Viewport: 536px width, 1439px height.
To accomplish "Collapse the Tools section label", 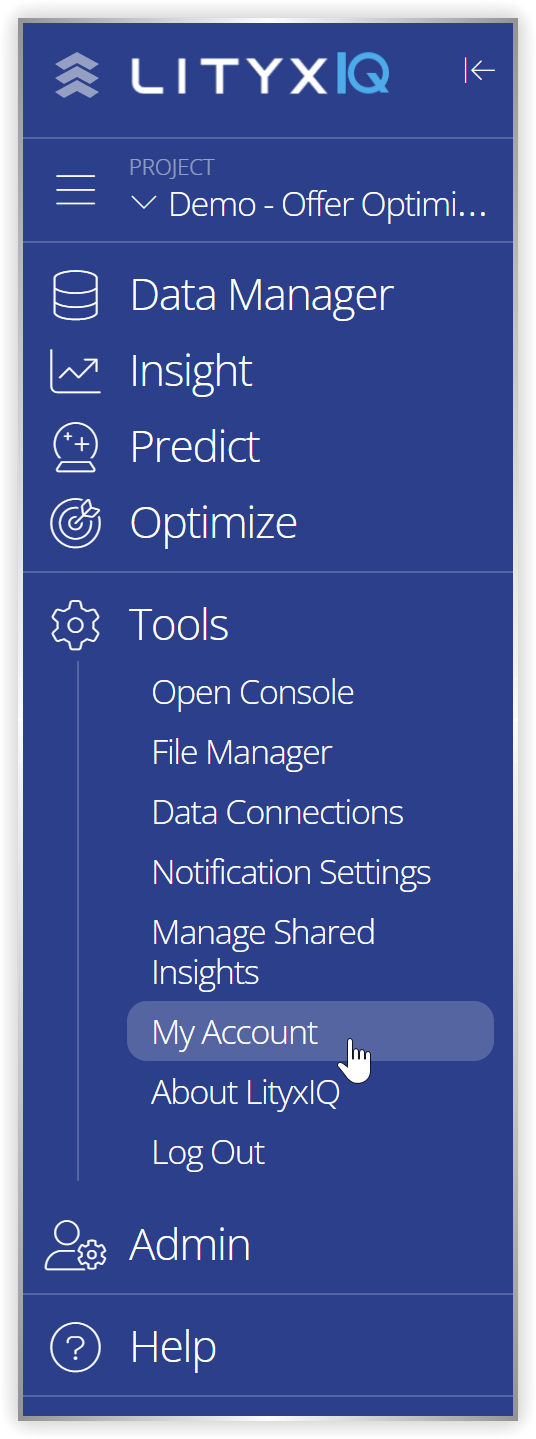I will tap(179, 625).
